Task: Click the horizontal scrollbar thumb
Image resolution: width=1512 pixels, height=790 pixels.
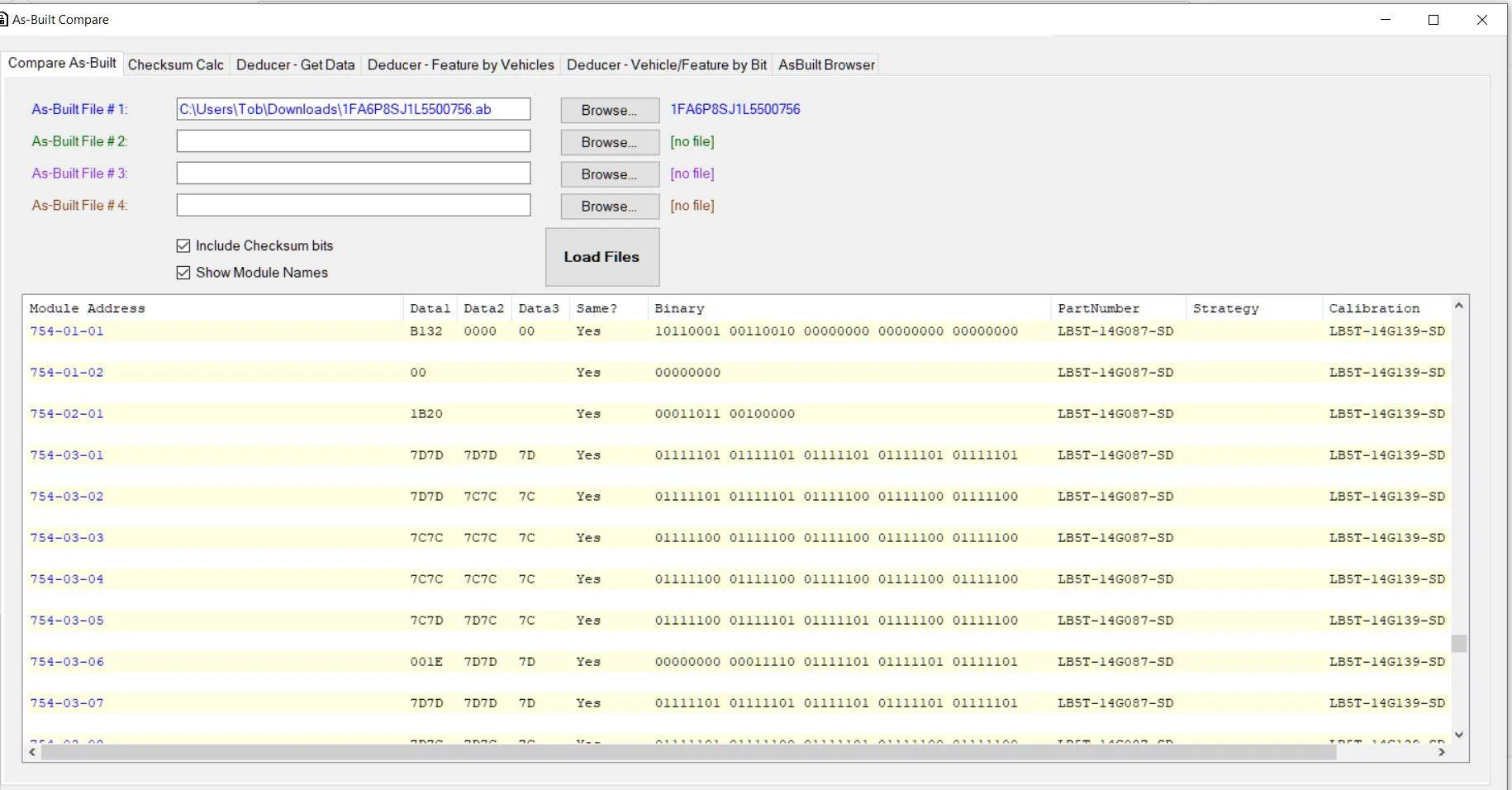Action: [x=689, y=753]
